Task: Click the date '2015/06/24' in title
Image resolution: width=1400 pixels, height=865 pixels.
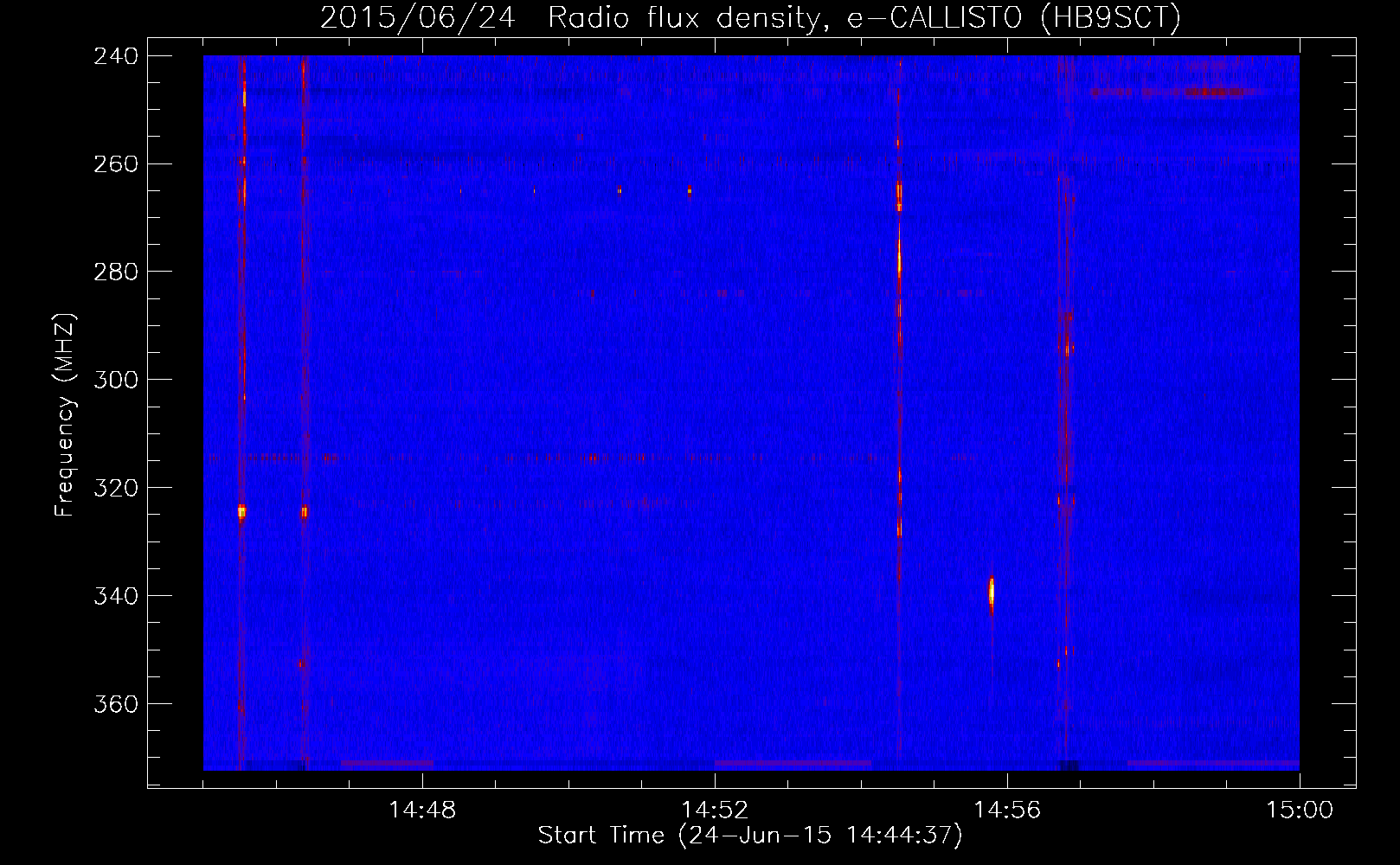Action: 418,17
